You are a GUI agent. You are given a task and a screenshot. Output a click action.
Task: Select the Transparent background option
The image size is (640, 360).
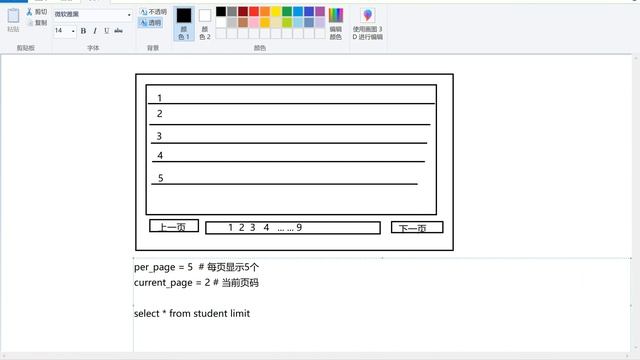151,23
